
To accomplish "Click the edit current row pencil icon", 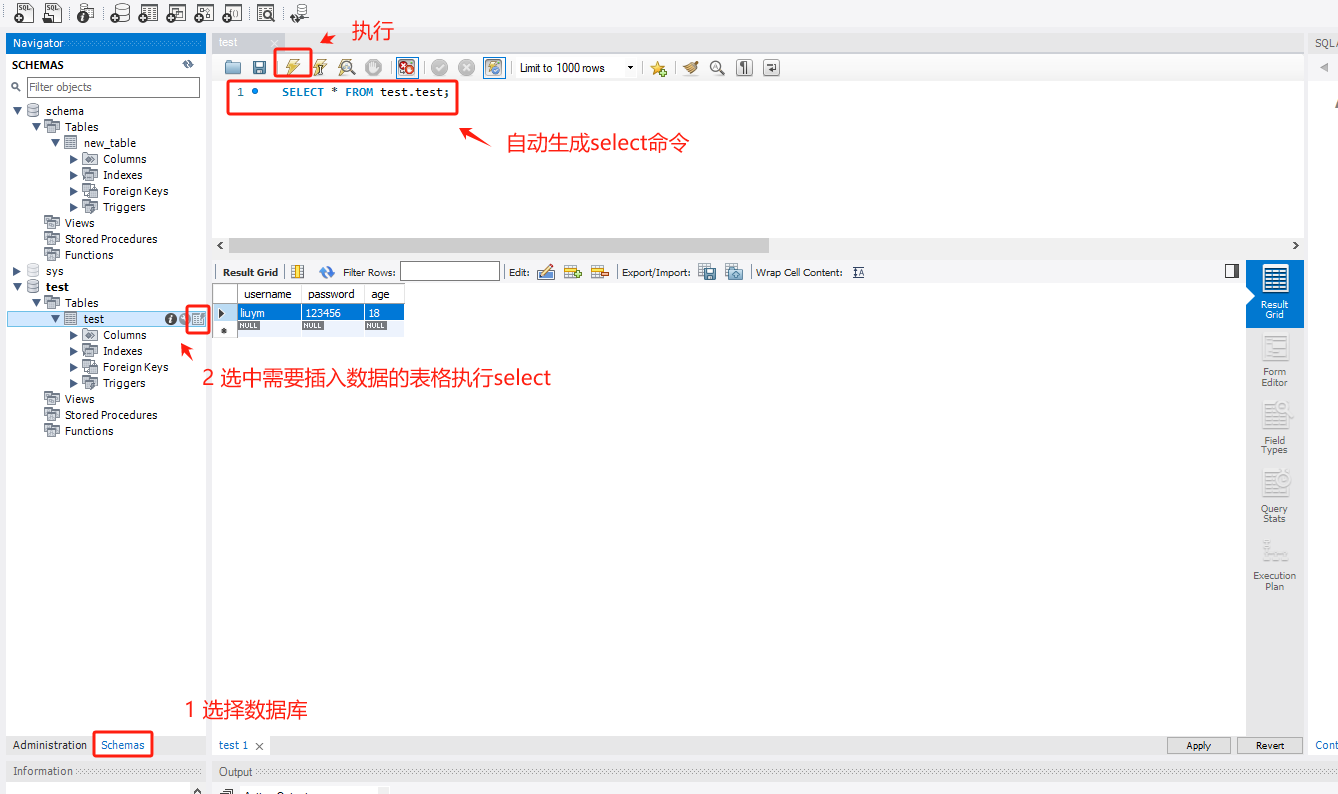I will point(546,272).
